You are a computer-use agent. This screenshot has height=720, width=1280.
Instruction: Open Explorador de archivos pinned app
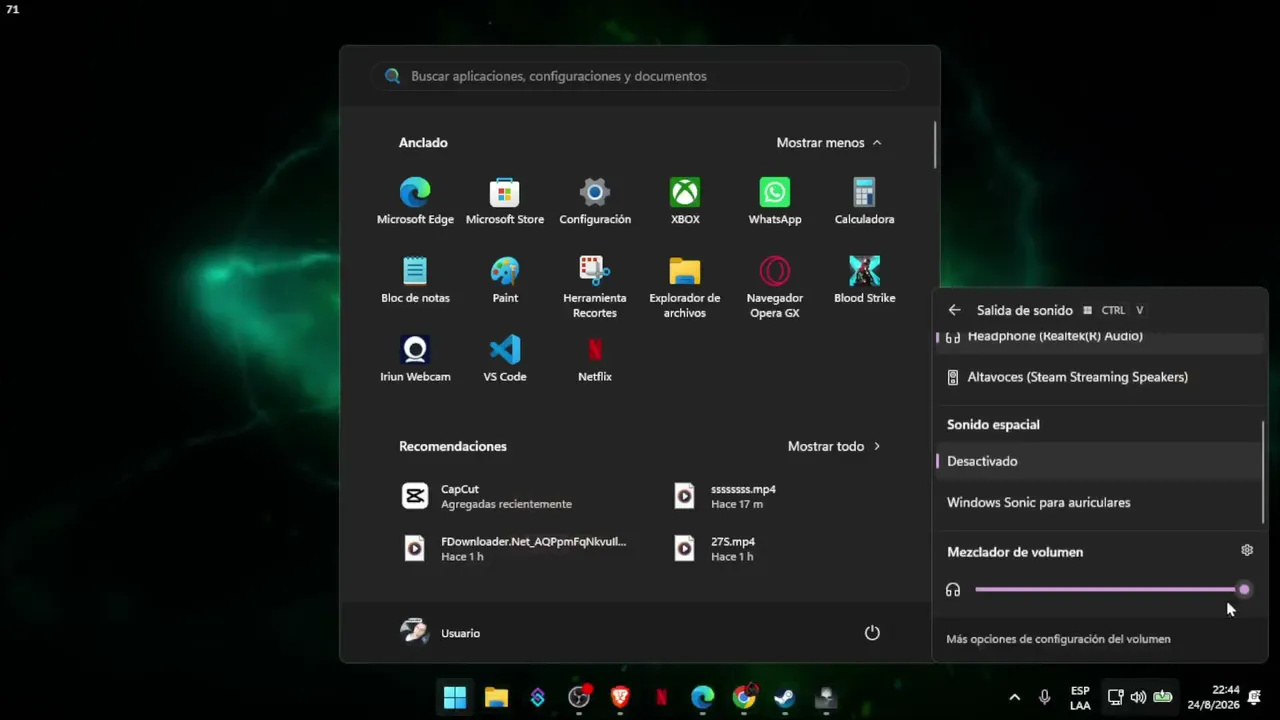685,287
